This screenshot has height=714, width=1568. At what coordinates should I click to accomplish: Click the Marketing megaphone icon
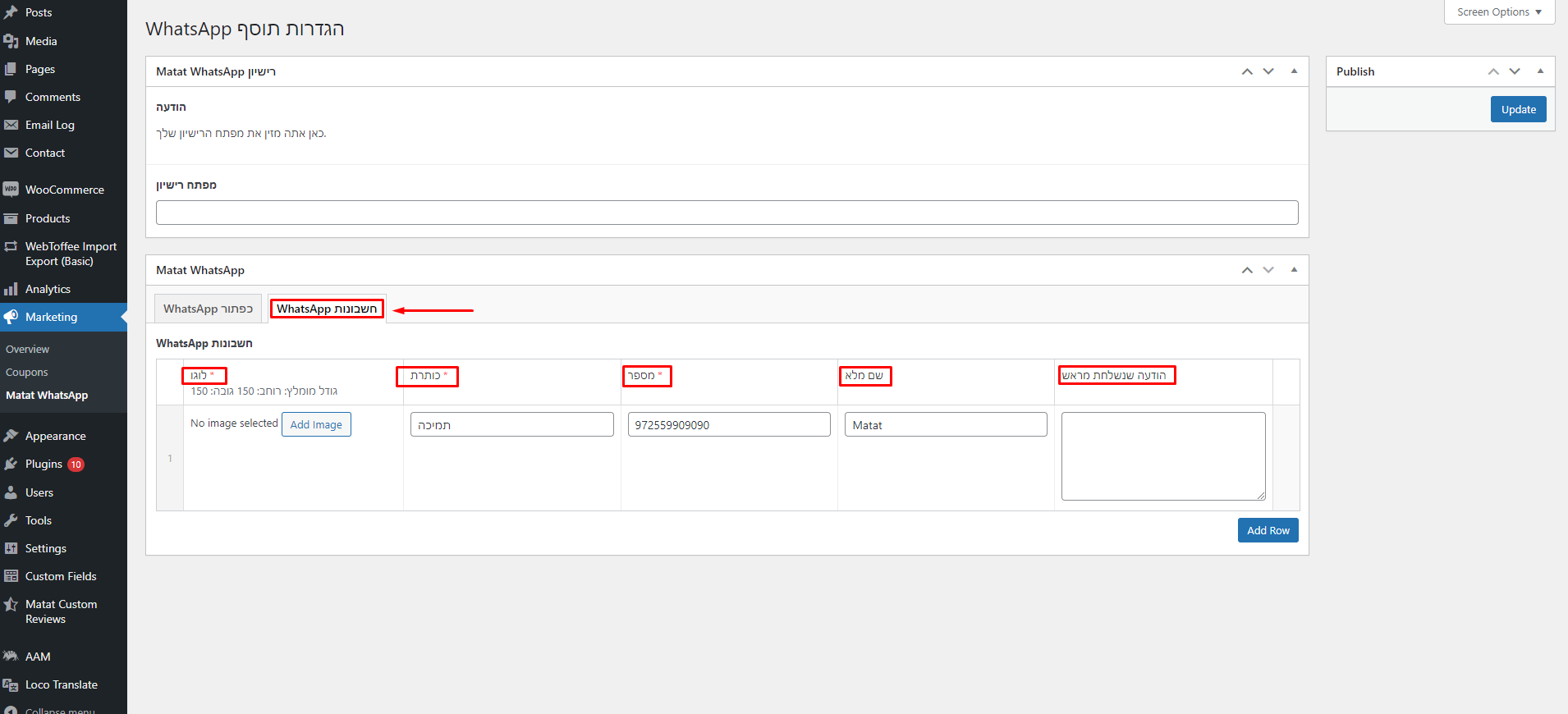click(x=11, y=317)
